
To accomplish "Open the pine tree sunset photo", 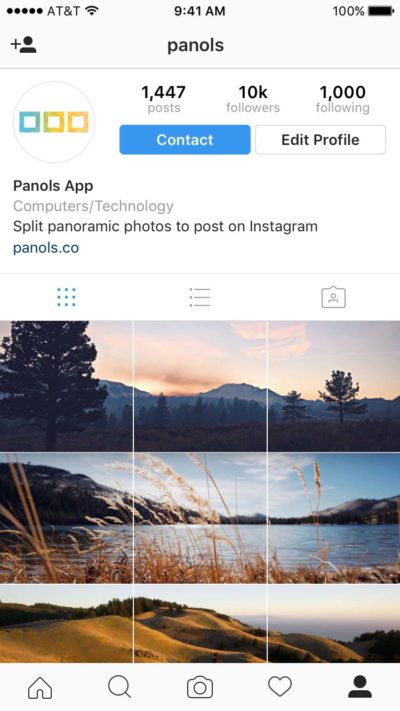I will [66, 386].
